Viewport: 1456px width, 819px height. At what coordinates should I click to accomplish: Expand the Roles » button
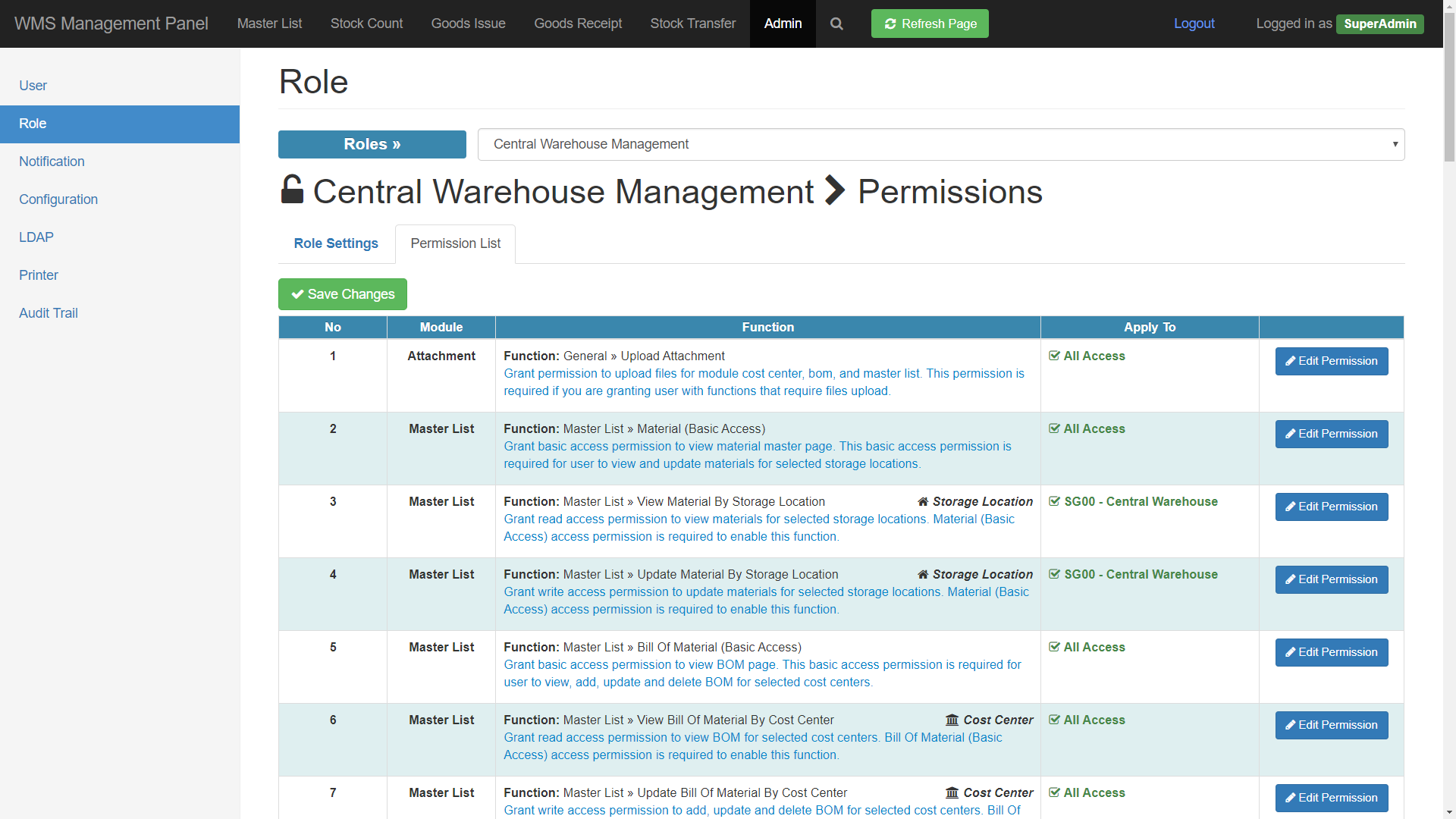click(x=372, y=144)
